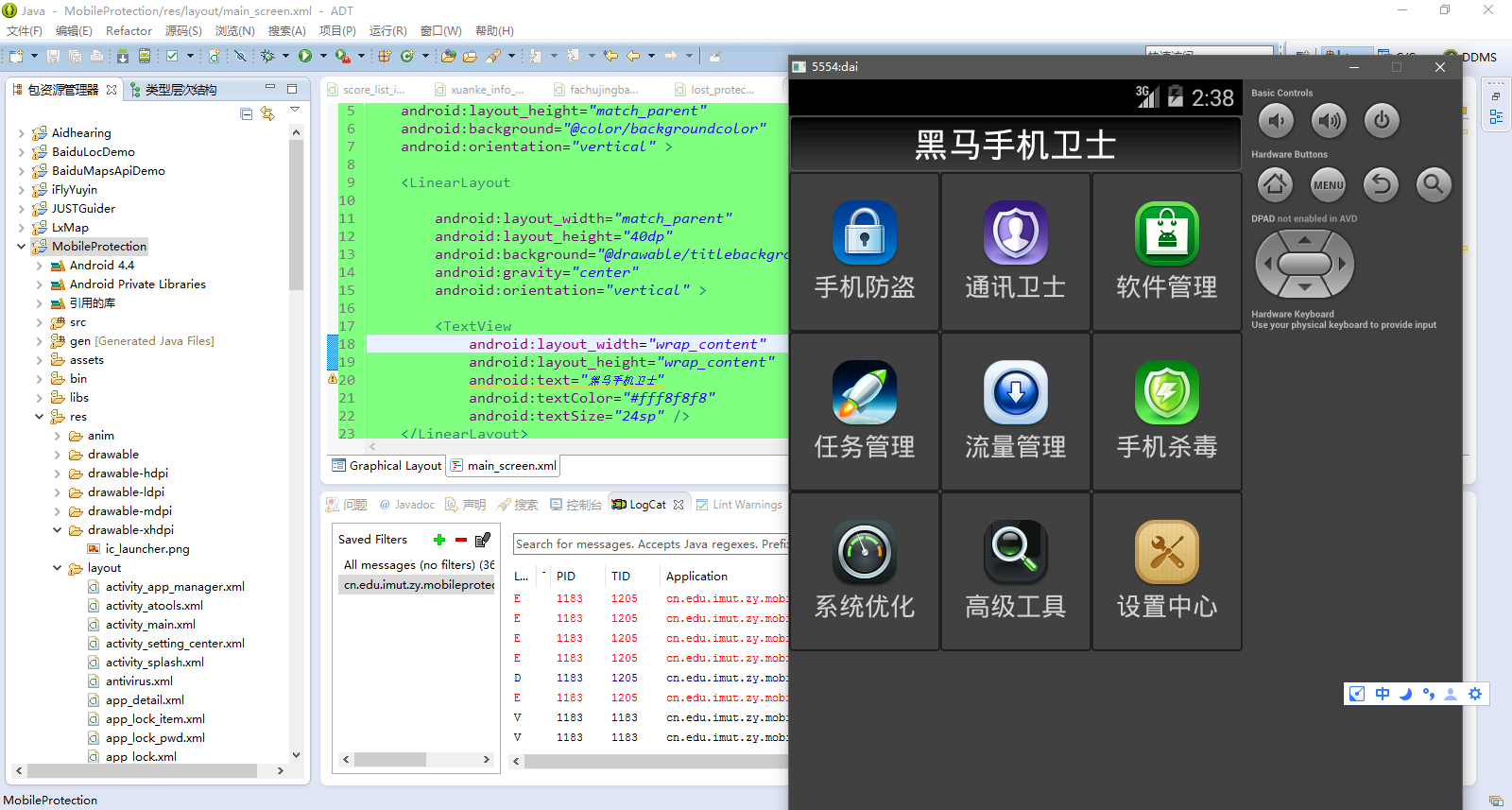The height and width of the screenshot is (810, 1512).
Task: Switch to the 类型层次结构 tab
Action: 174,90
